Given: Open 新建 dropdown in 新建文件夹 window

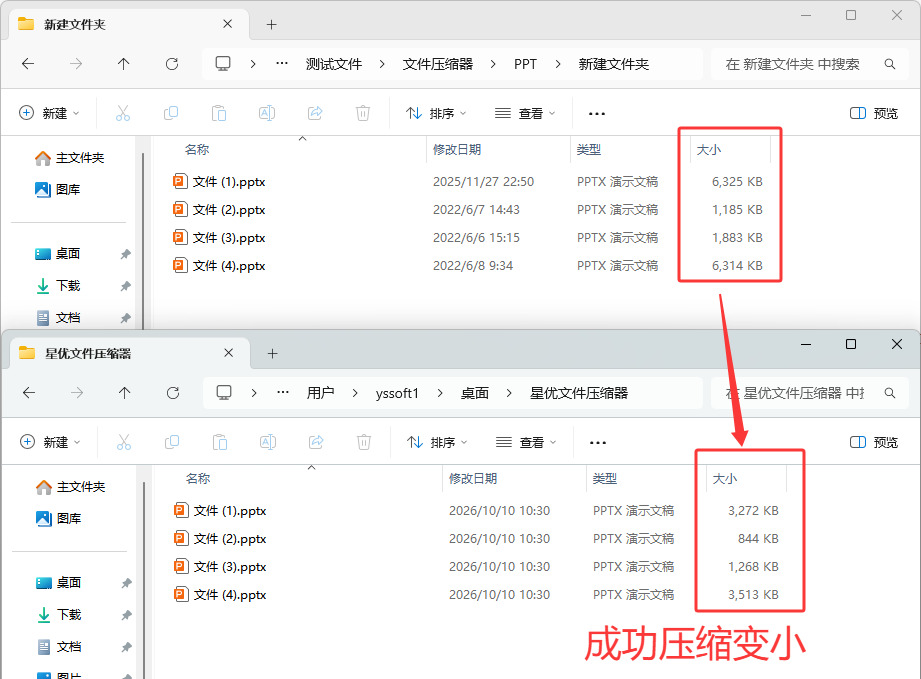Looking at the screenshot, I should [x=49, y=113].
